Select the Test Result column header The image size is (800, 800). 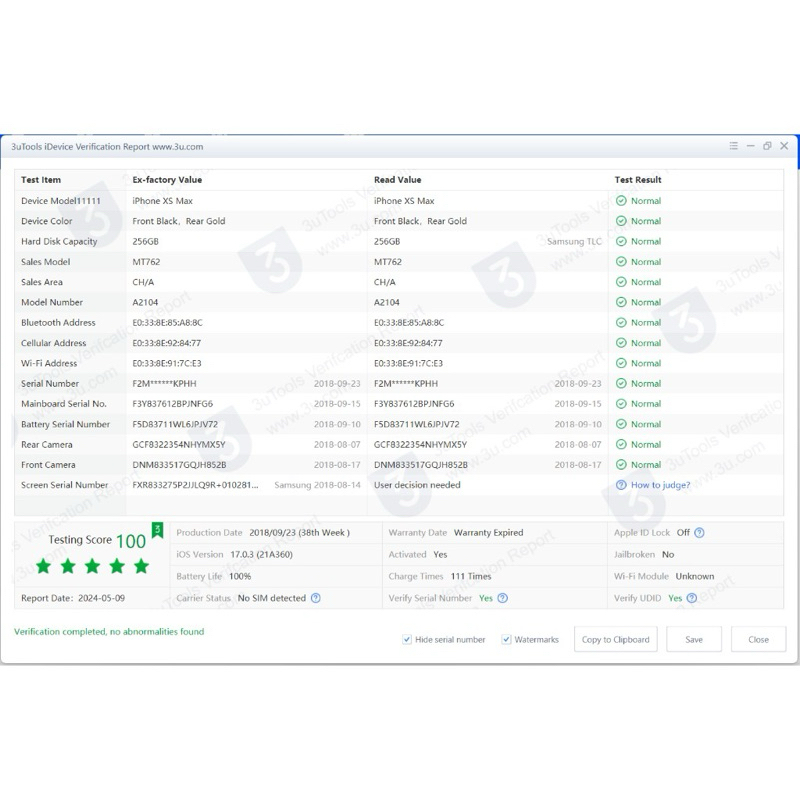point(638,180)
